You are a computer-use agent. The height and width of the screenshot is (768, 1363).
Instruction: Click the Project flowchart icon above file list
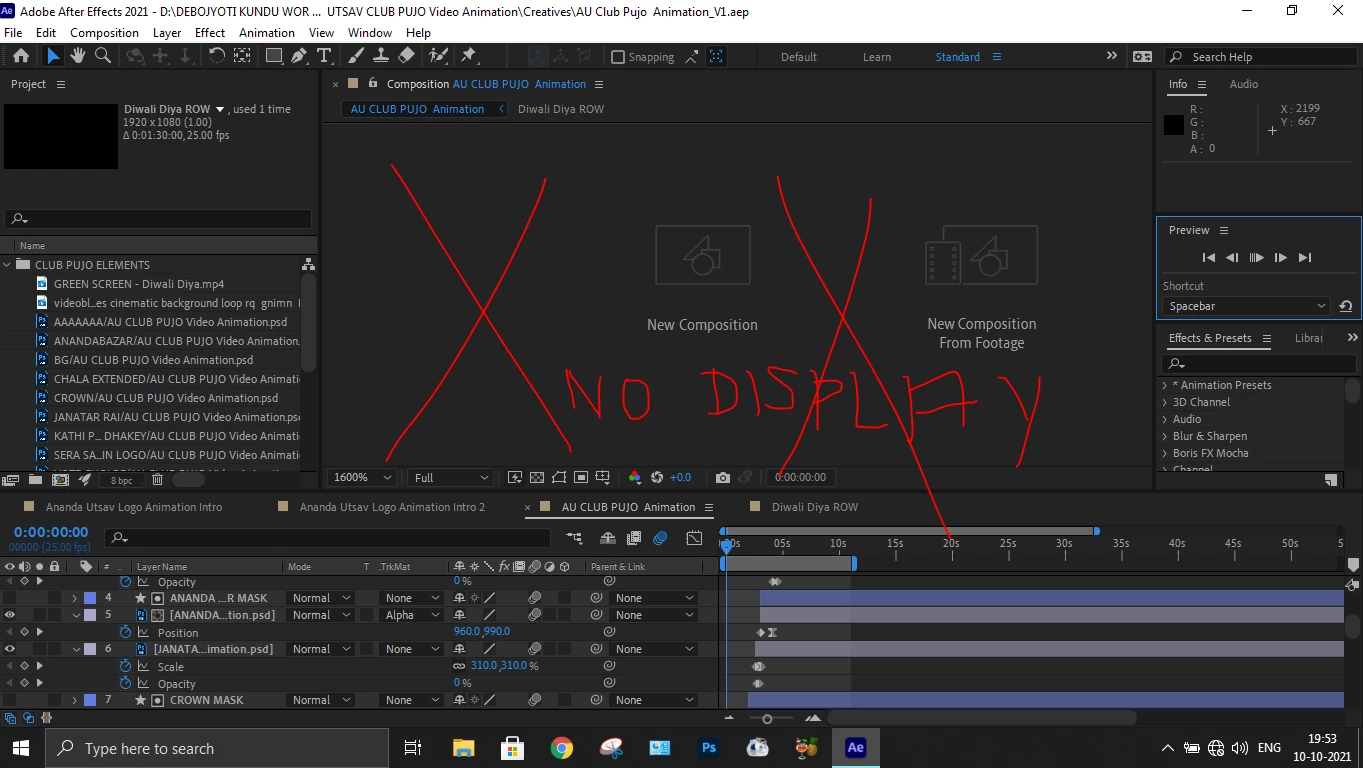[308, 264]
